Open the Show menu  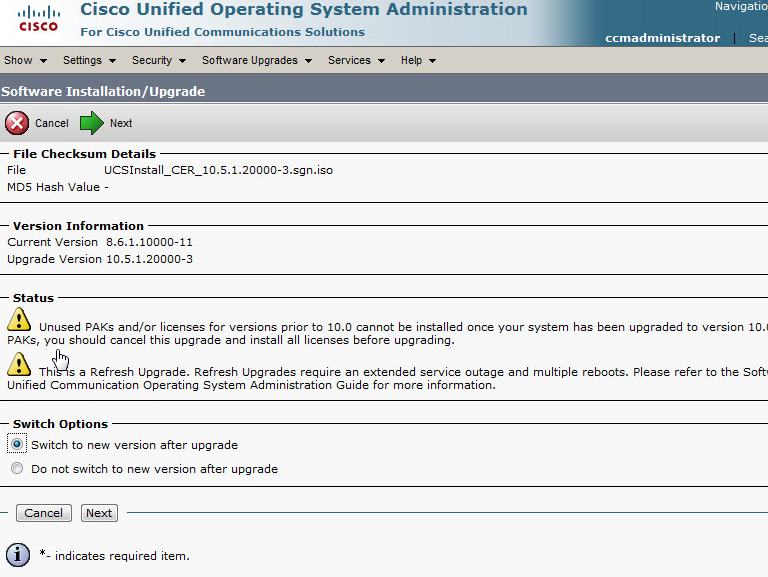coord(25,60)
